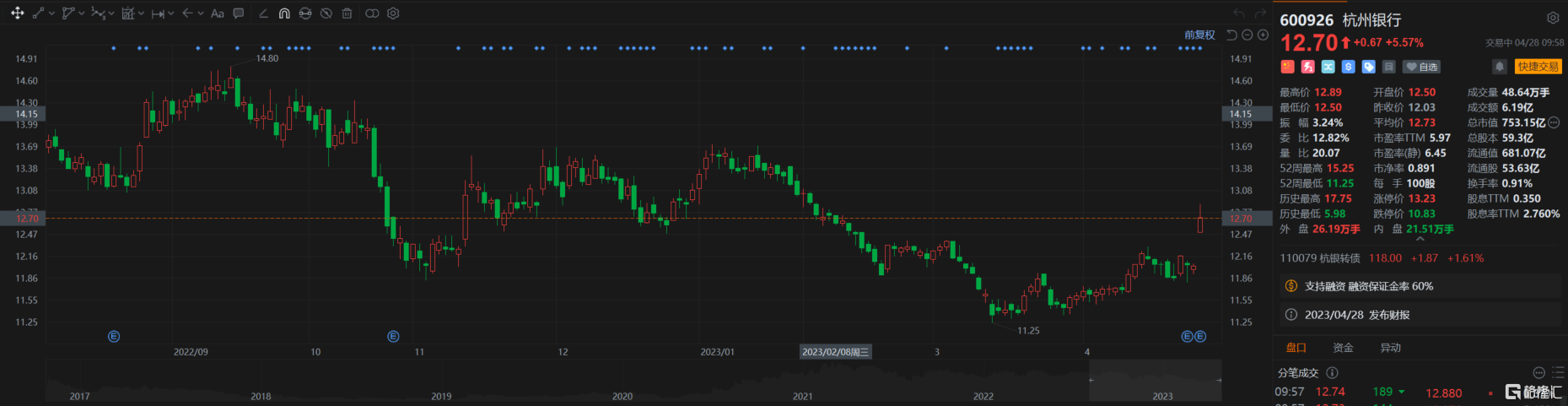Open the shape tool dropdown arrow
This screenshot has height=406, width=1568.
click(82, 14)
